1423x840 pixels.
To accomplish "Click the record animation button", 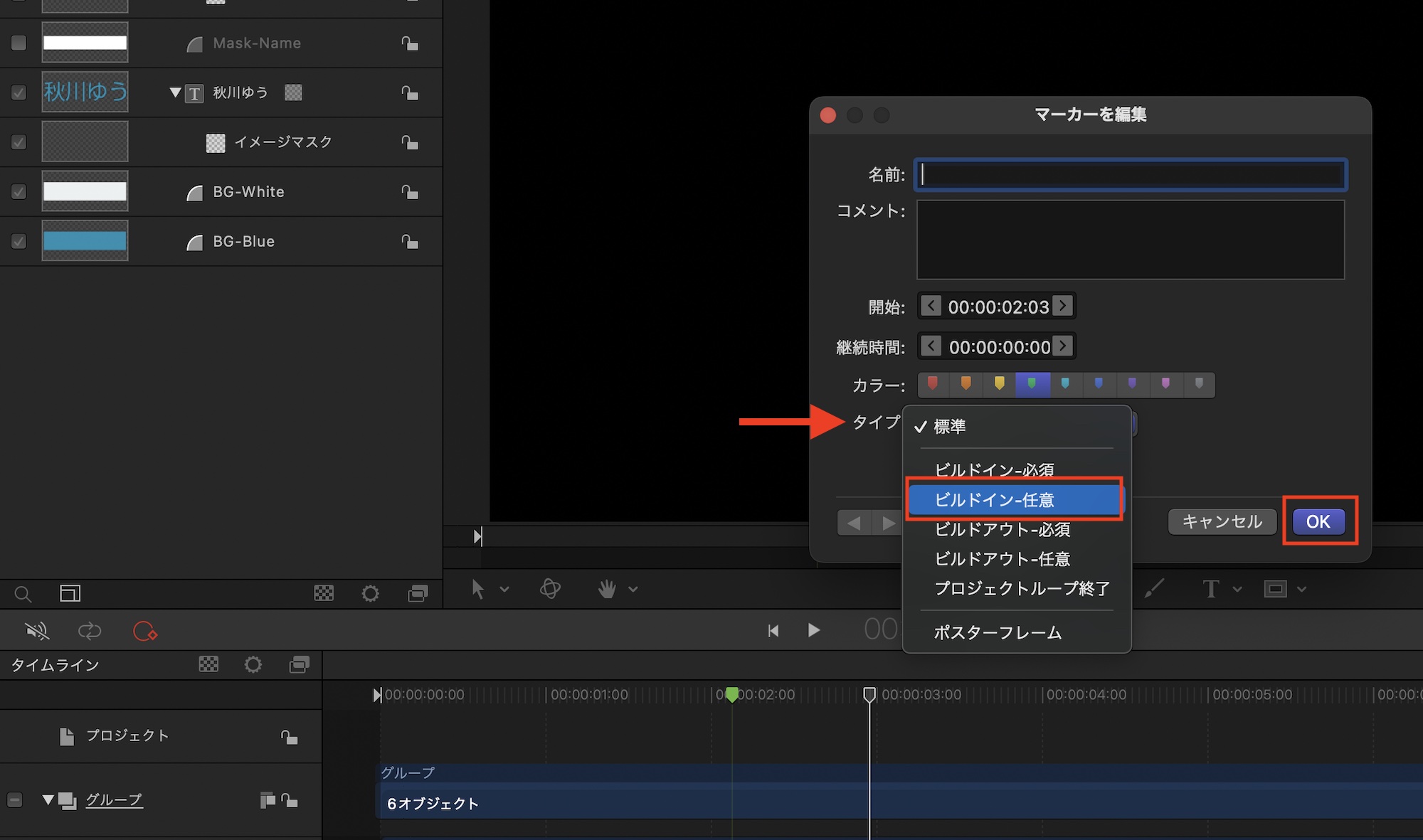I will [x=144, y=631].
